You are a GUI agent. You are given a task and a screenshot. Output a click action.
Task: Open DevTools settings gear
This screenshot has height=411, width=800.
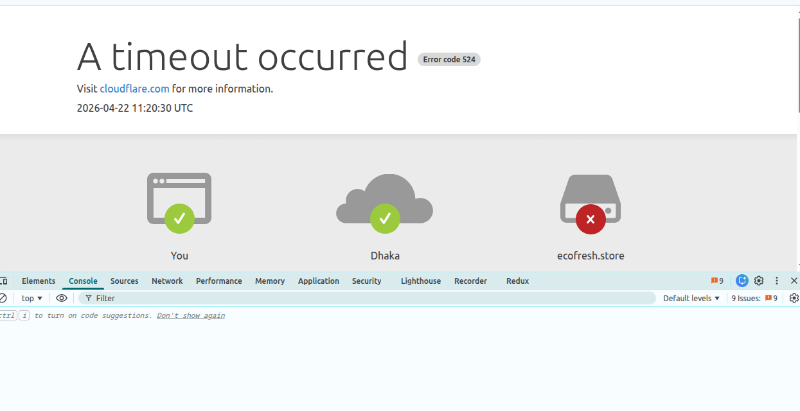click(x=759, y=281)
